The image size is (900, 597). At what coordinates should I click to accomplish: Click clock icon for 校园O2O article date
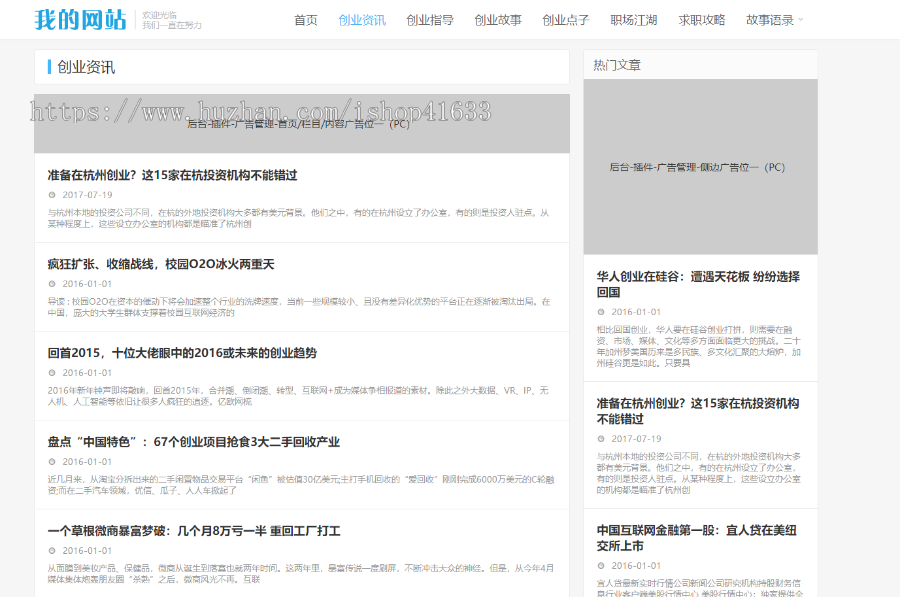pos(52,284)
